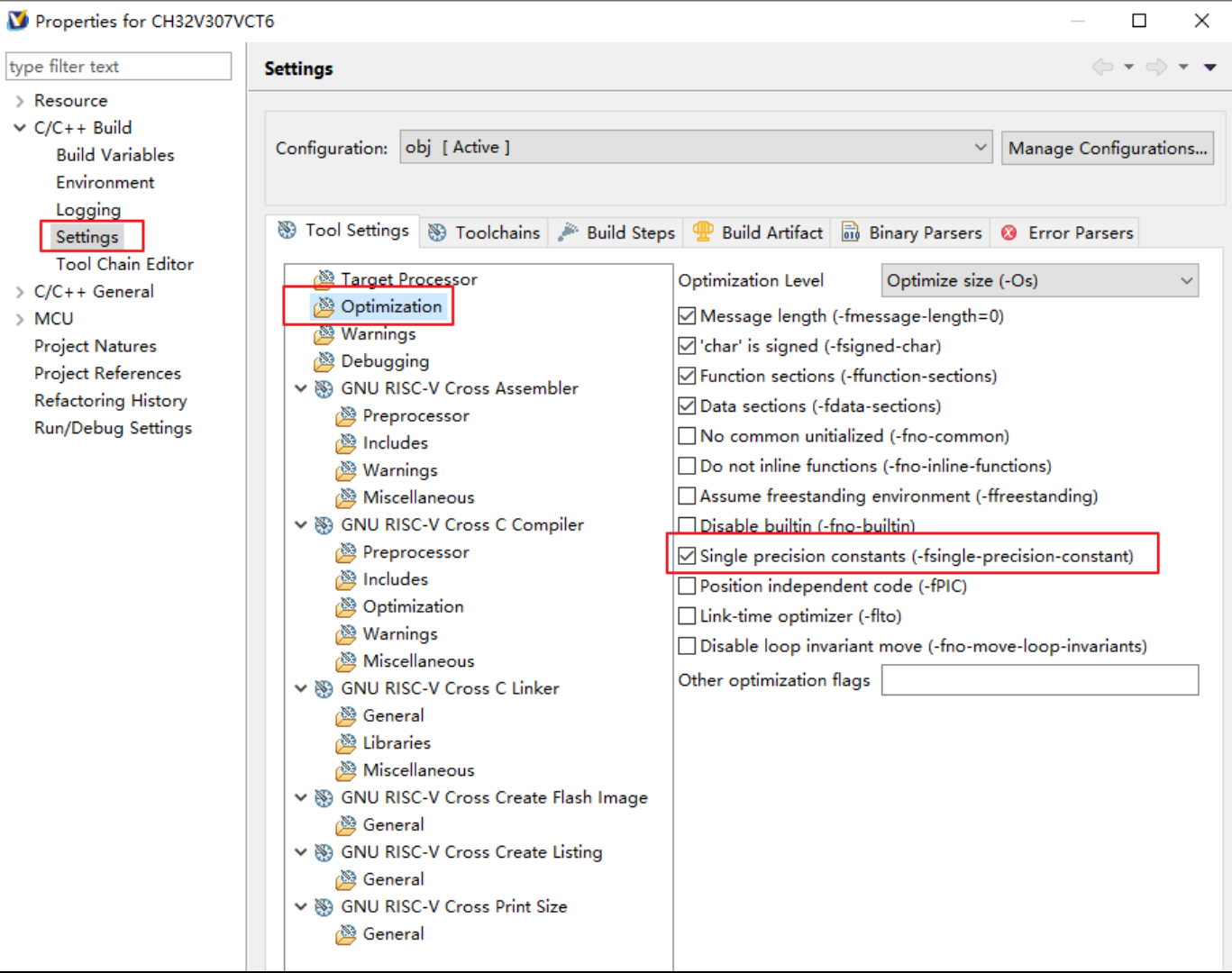Click Print Size tool icon
The image size is (1232, 973).
pyautogui.click(x=324, y=907)
